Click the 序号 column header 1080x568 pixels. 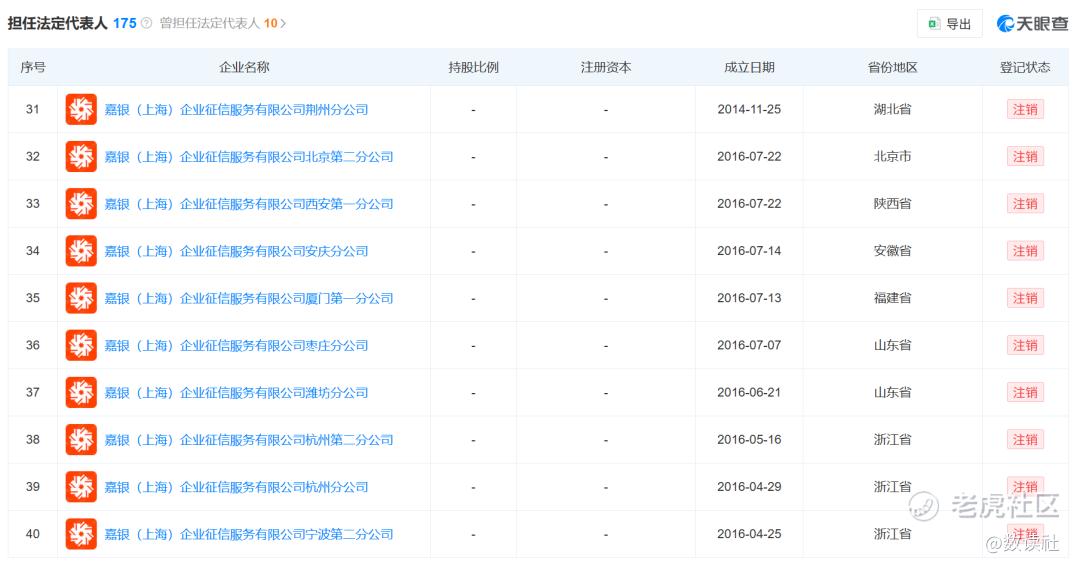click(33, 67)
